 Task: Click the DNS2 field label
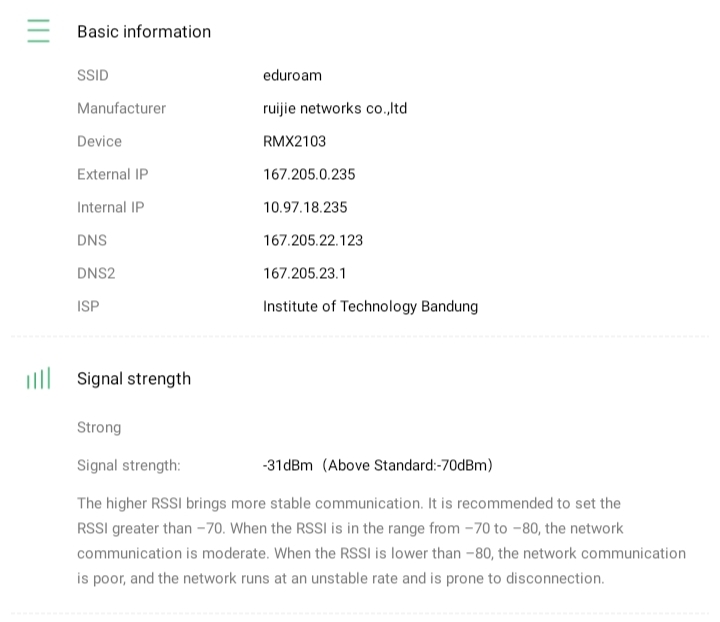tap(96, 274)
